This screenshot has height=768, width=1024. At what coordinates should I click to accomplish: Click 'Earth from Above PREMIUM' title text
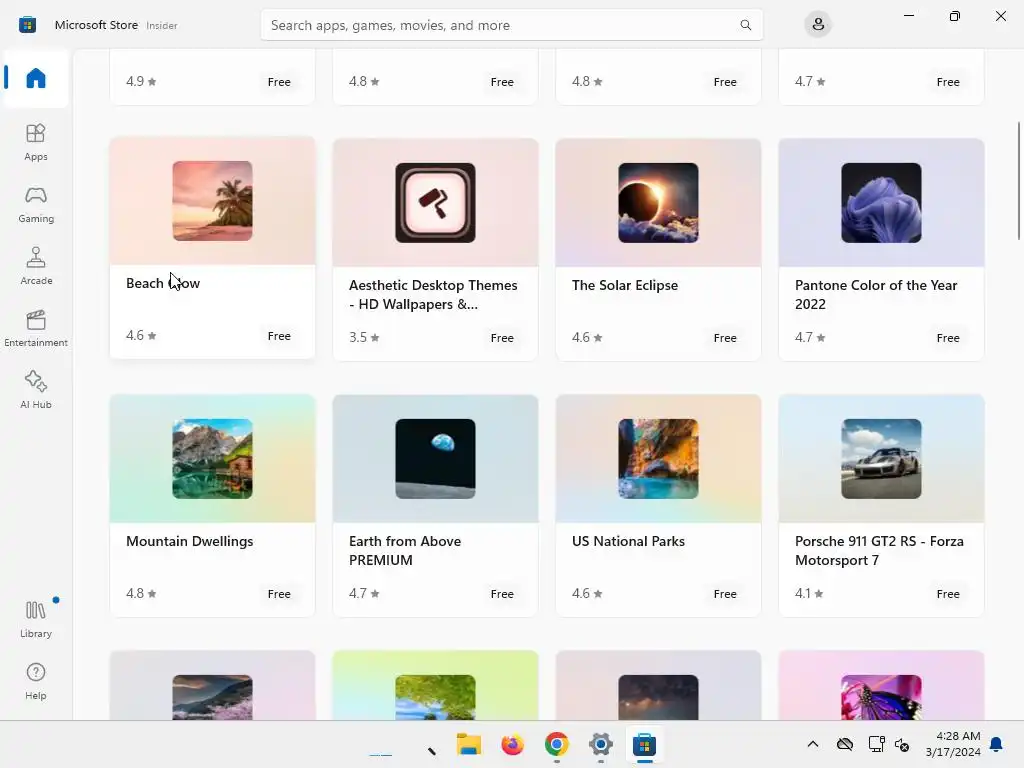(405, 551)
